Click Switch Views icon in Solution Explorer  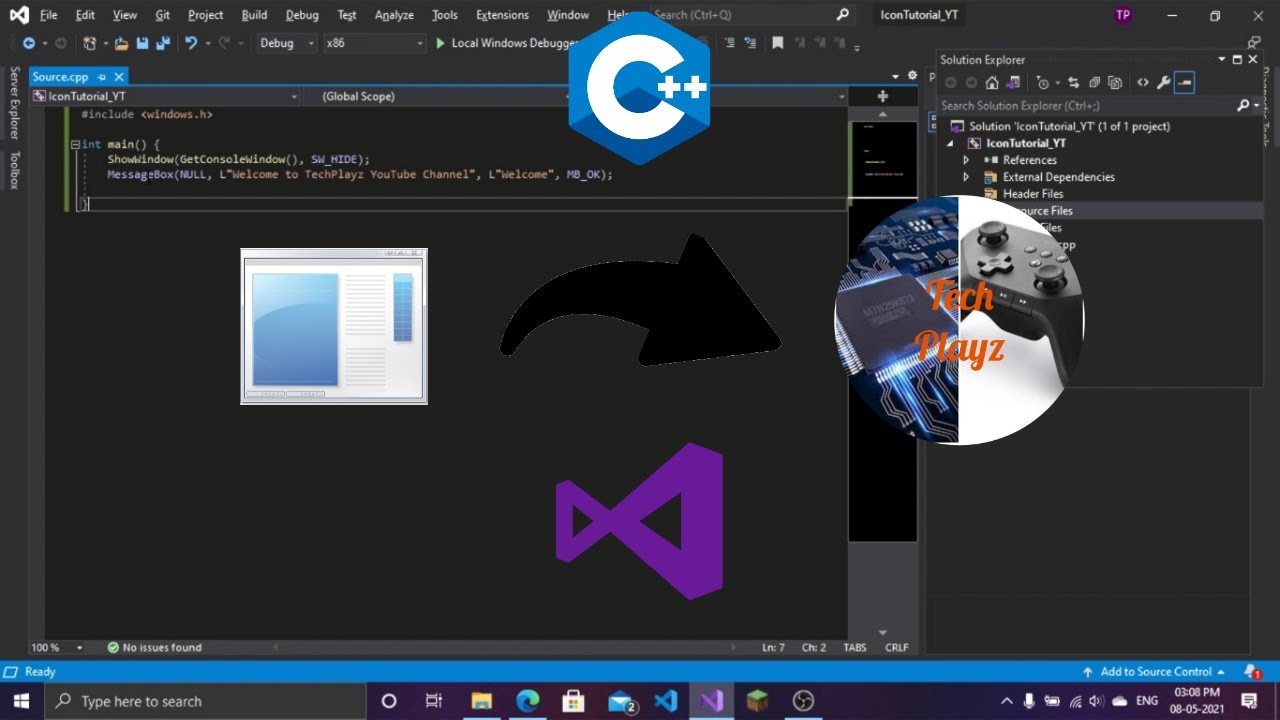[x=1014, y=83]
